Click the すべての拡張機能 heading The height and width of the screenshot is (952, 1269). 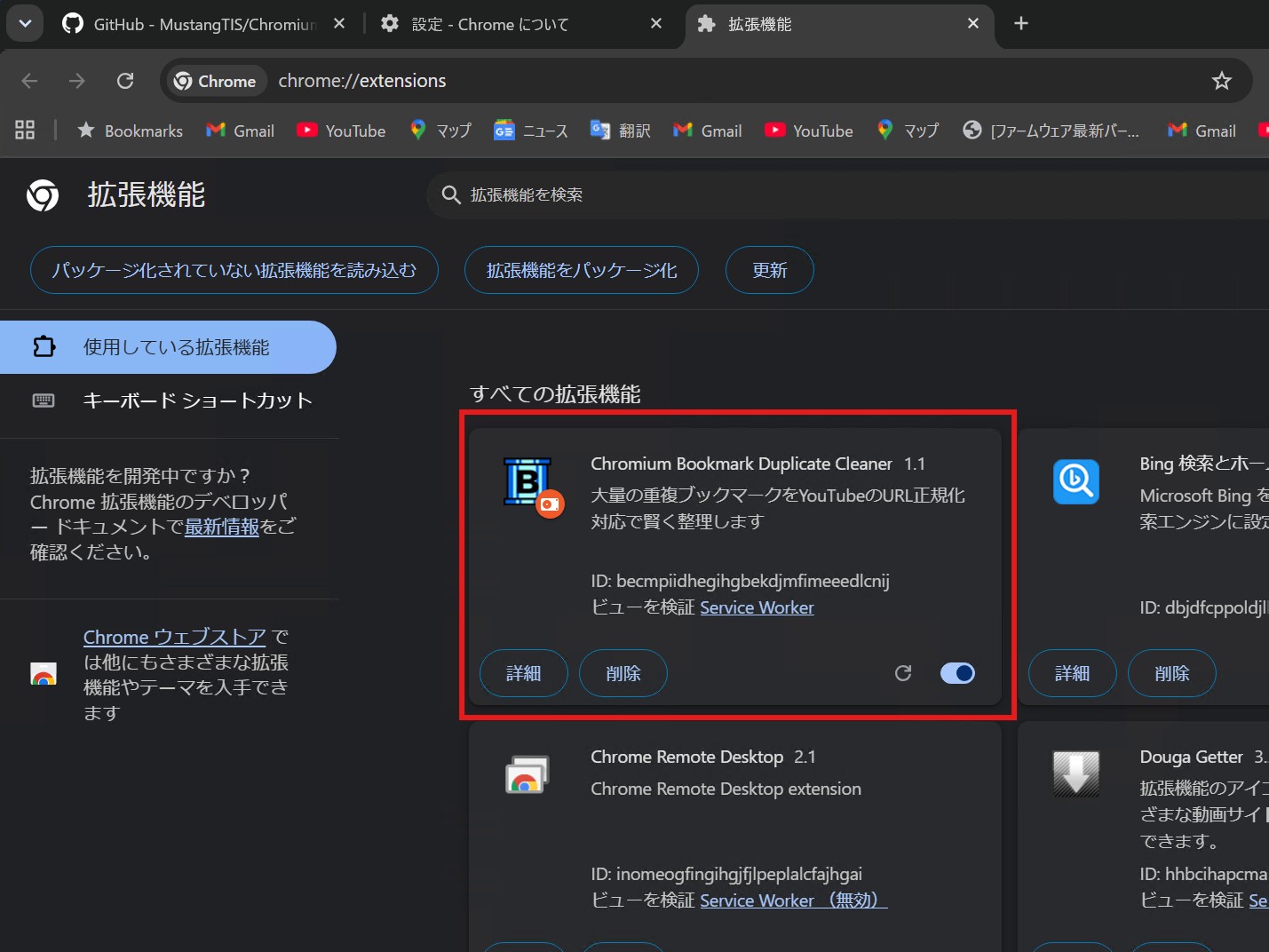(555, 393)
